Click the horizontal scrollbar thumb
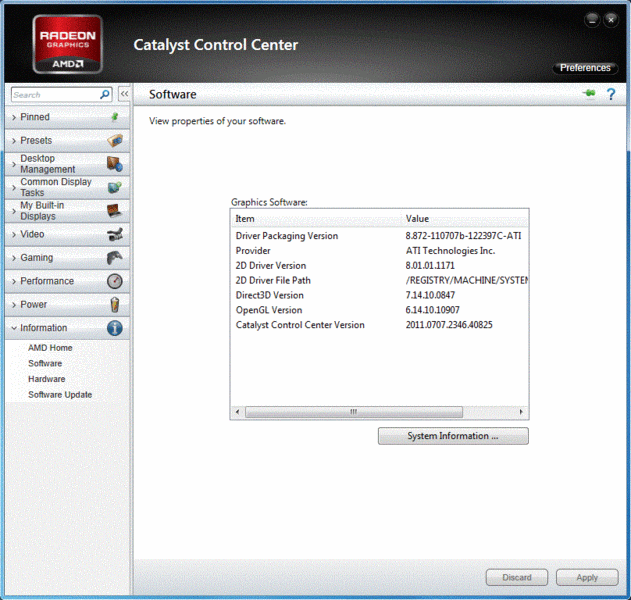Screen dimensions: 631x600 point(354,412)
